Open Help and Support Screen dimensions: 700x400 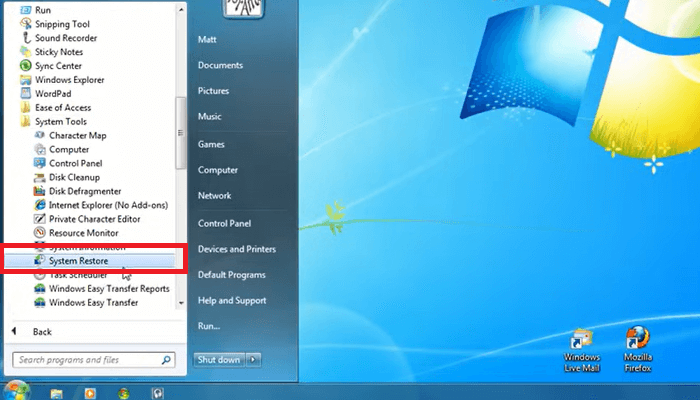coord(231,301)
